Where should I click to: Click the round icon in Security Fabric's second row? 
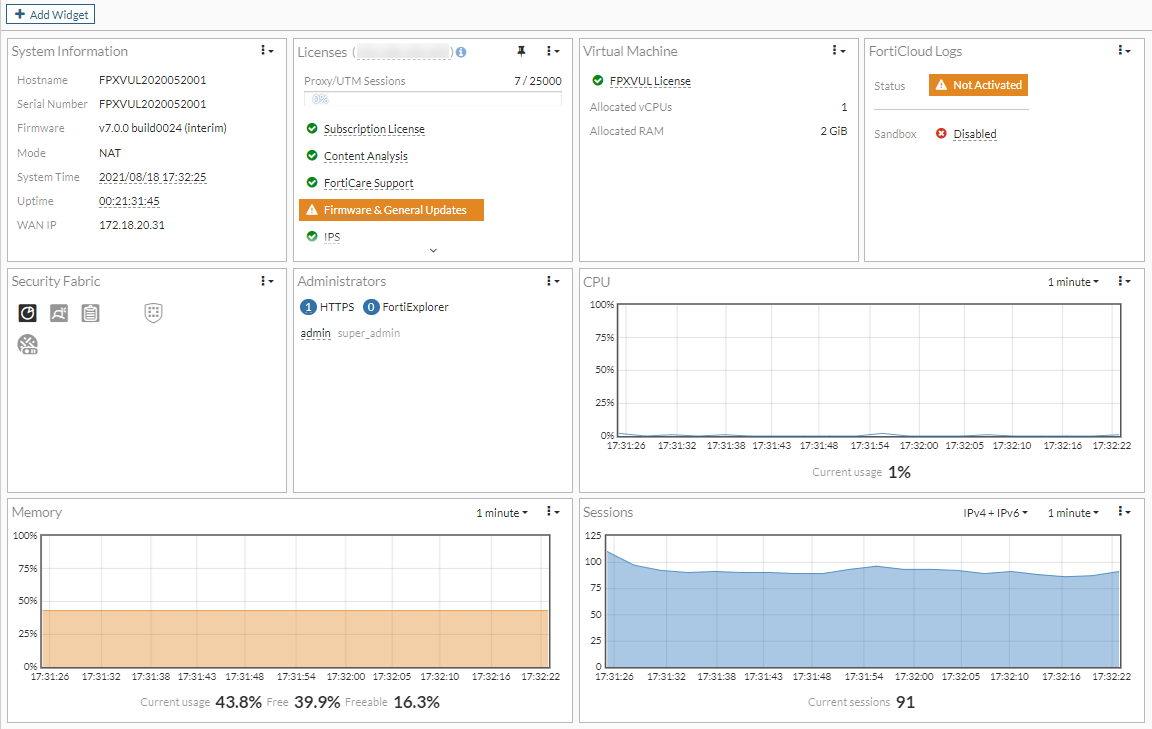(28, 345)
